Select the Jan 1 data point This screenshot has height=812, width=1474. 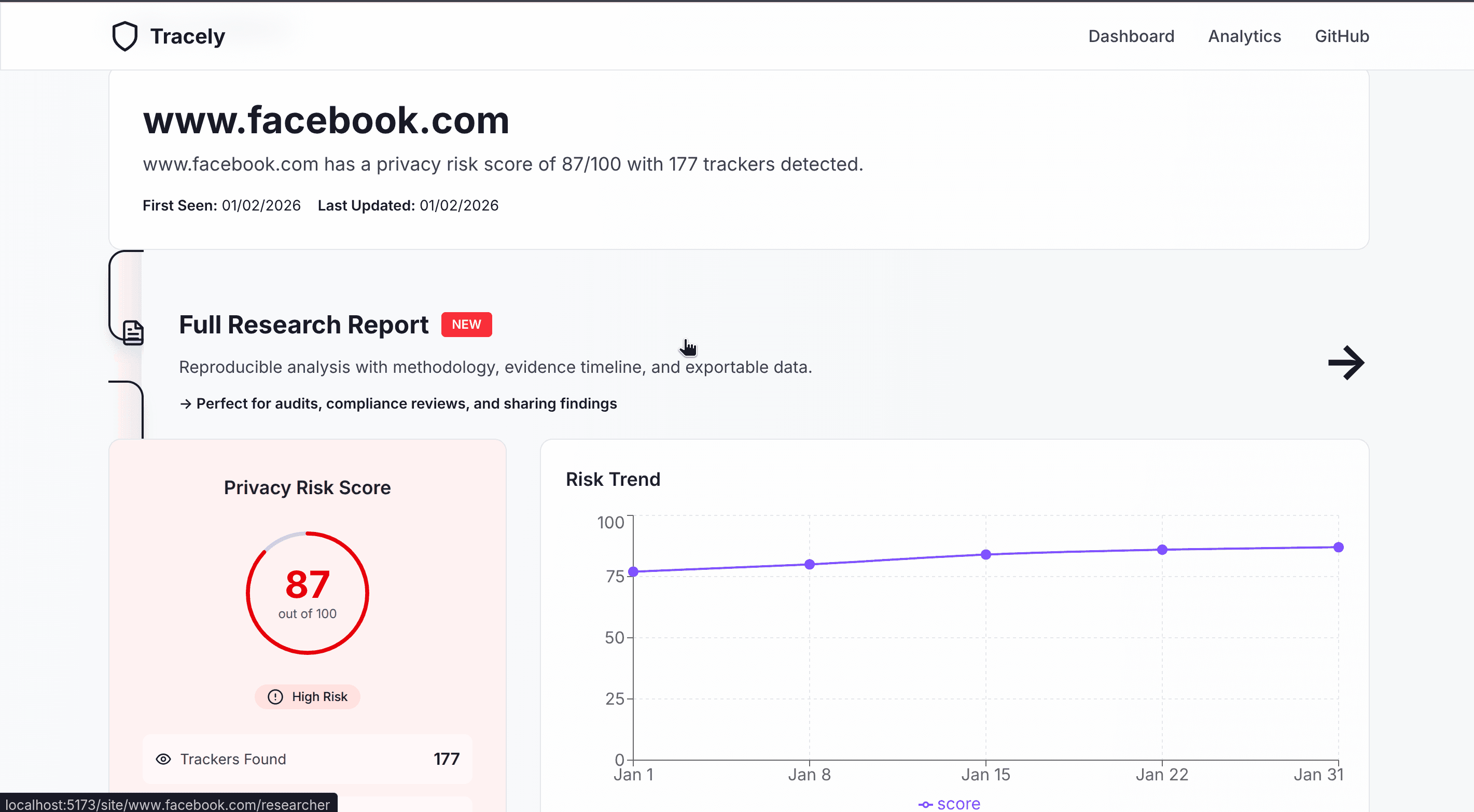point(633,571)
